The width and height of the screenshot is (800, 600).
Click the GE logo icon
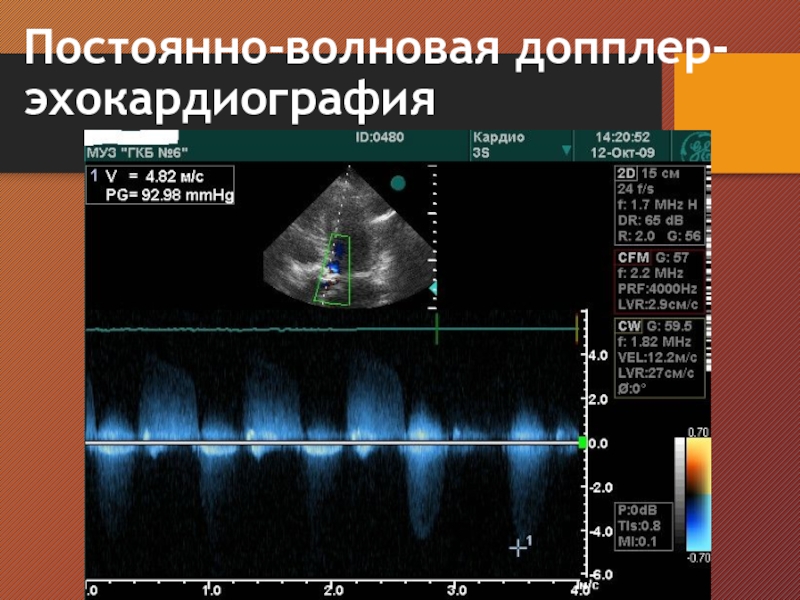click(x=695, y=148)
